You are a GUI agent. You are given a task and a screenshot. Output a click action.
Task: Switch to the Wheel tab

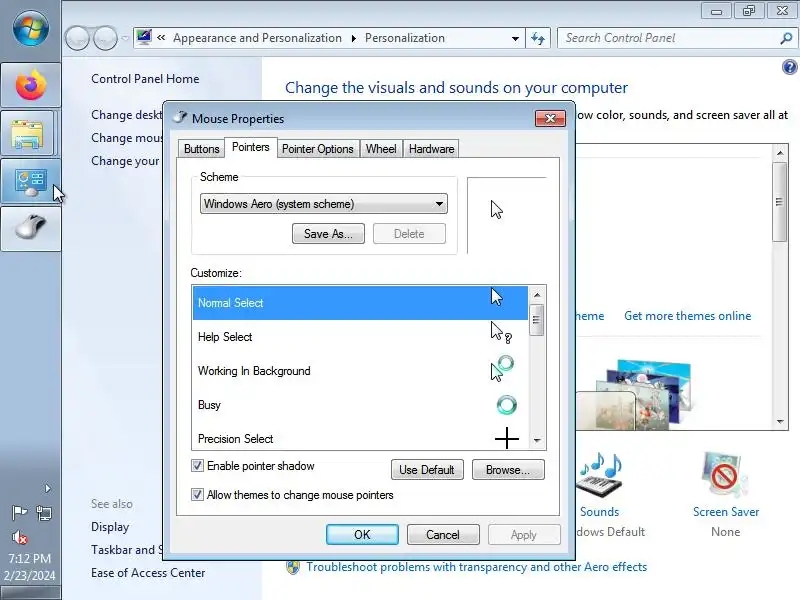(381, 148)
